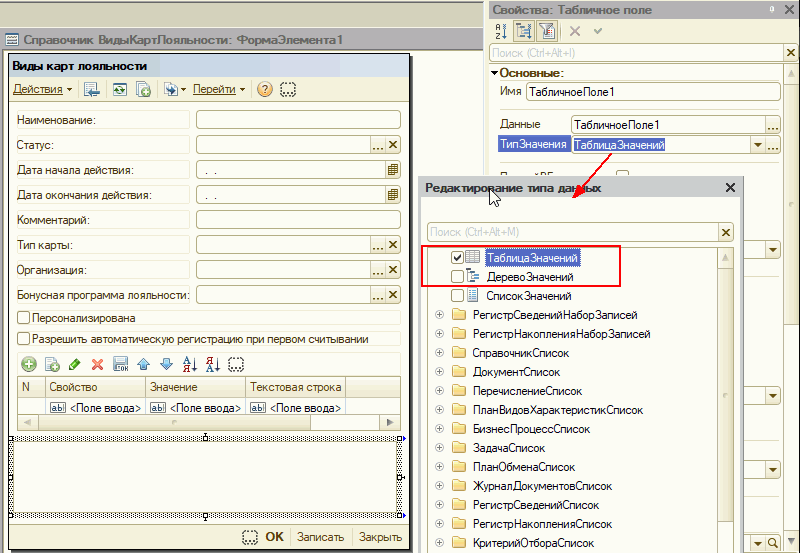Open the ТипЗначения dropdown arrow

click(x=758, y=145)
